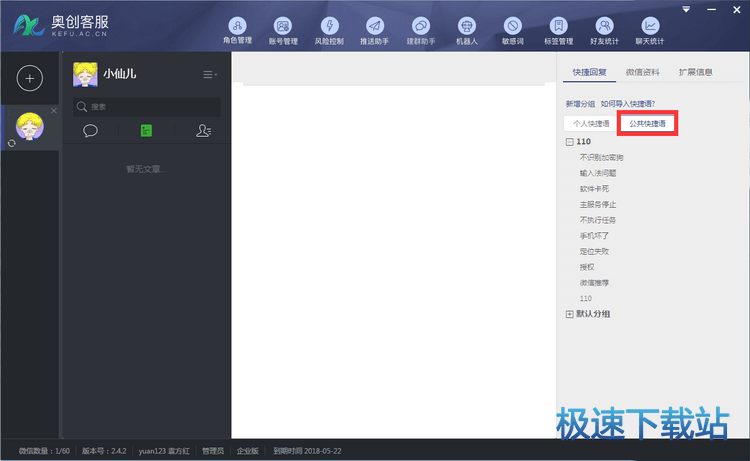This screenshot has height=461, width=750.
Task: Switch to the green articles tab icon
Action: tap(146, 131)
